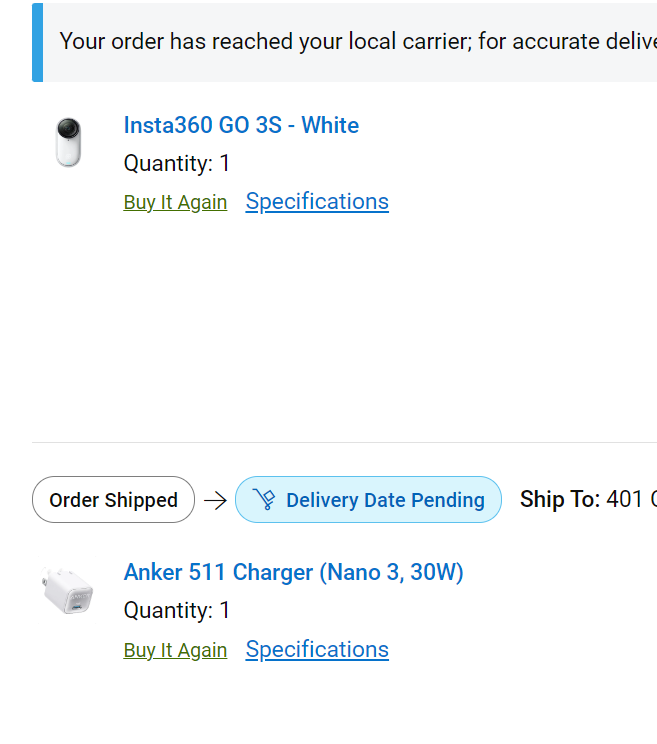Click the Quantity text under Anker 511 Charger

(x=176, y=611)
